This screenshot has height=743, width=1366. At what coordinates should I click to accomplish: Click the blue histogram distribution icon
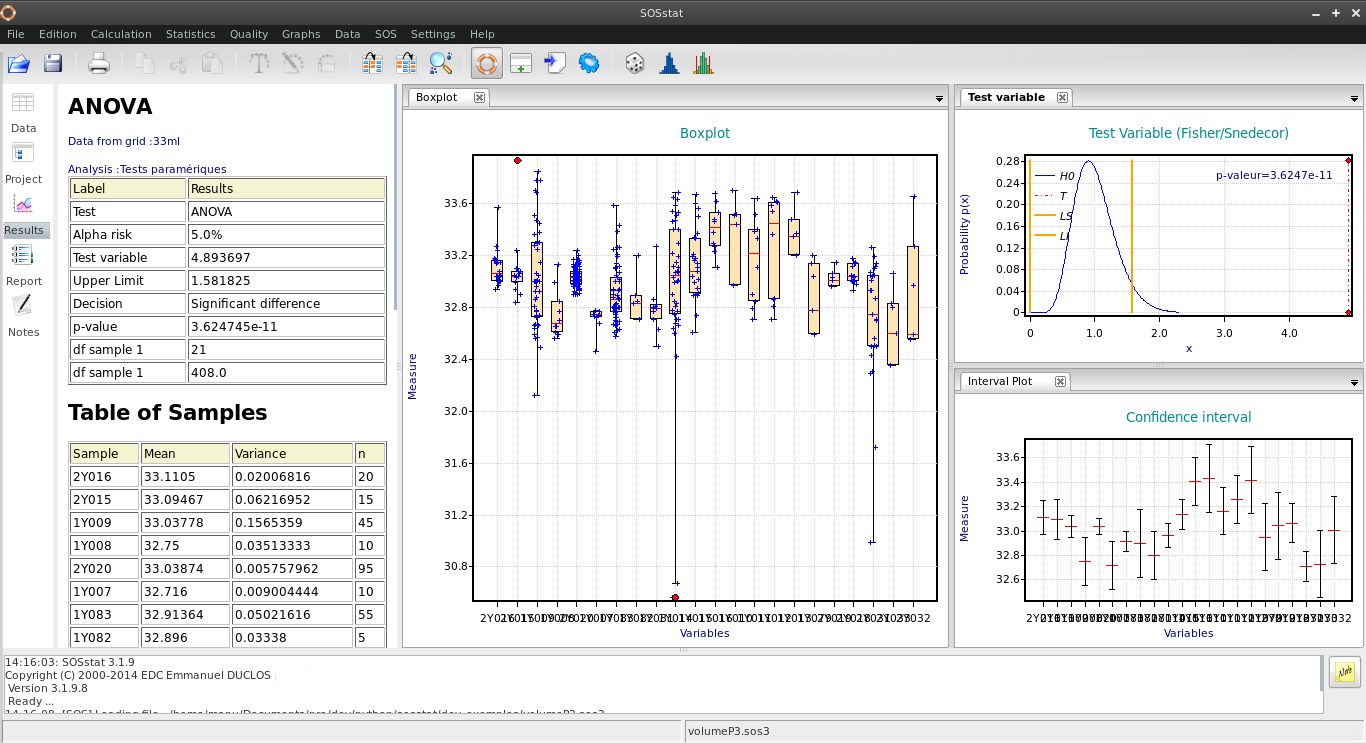click(x=669, y=64)
